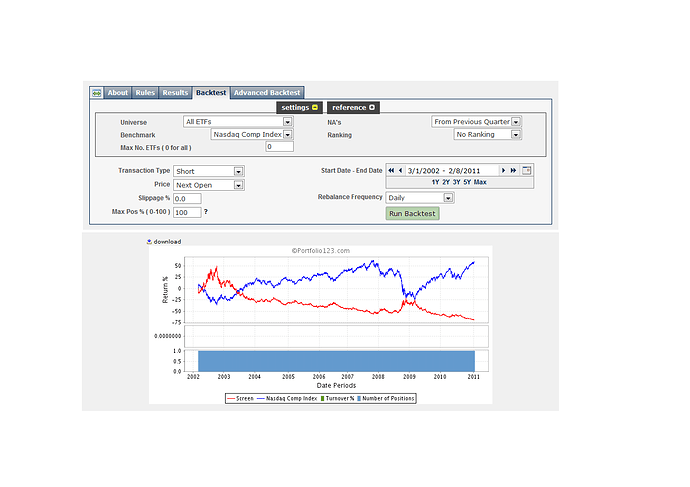Screen dimensions: 690x487
Task: Expand the reference section
Action: pos(353,107)
